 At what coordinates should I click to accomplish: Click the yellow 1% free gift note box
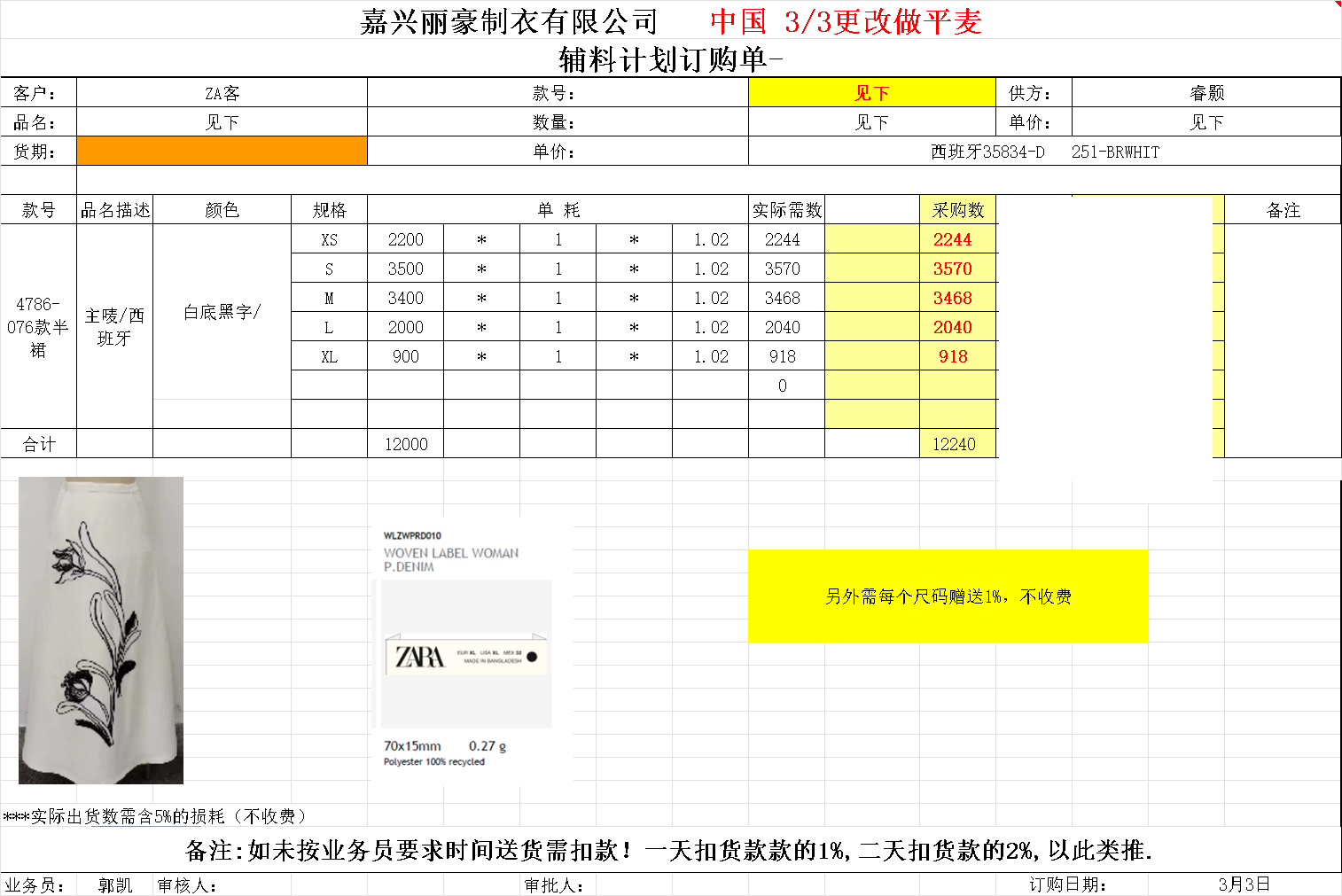pyautogui.click(x=948, y=596)
